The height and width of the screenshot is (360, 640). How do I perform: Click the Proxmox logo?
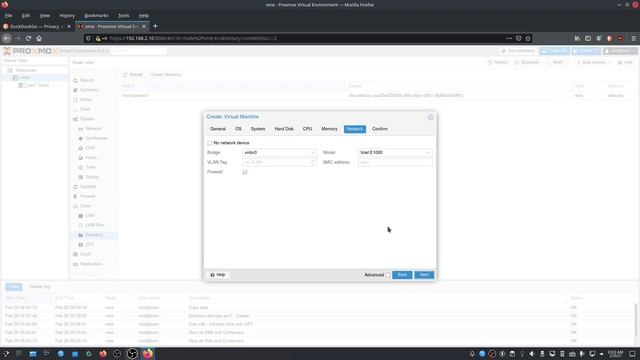[31, 51]
